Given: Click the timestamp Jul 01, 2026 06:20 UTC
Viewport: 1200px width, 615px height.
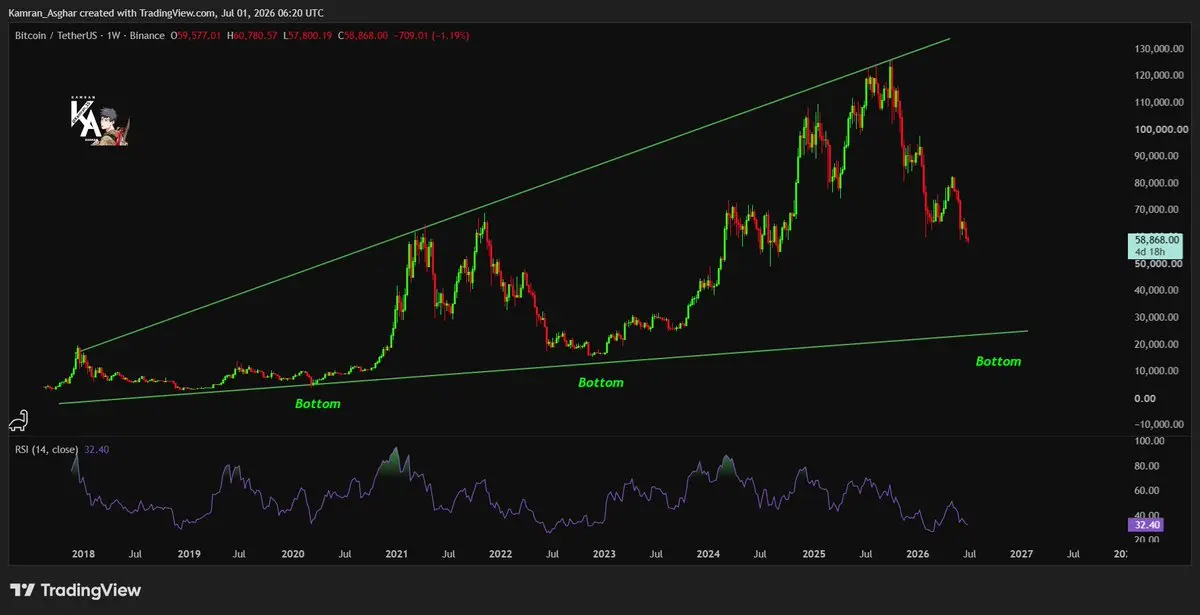Looking at the screenshot, I should click(x=270, y=12).
